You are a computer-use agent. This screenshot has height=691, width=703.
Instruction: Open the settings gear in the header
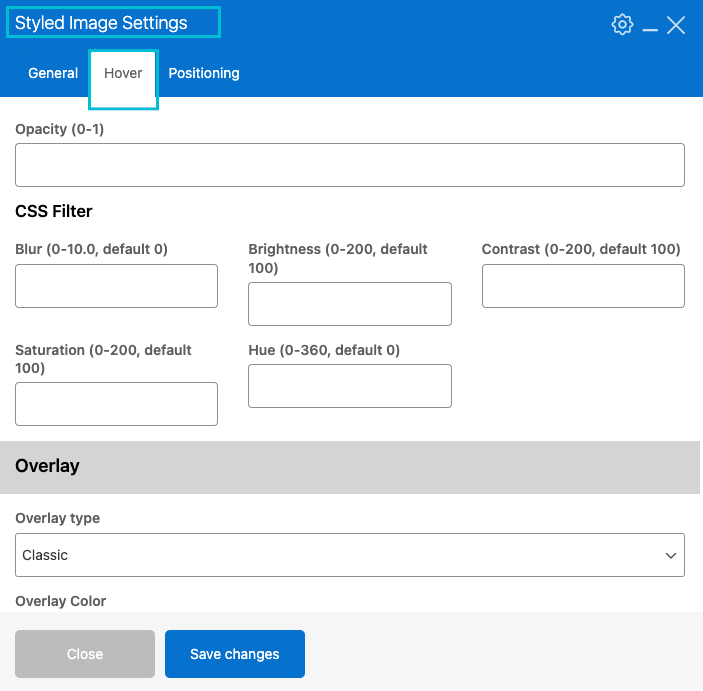click(x=622, y=25)
